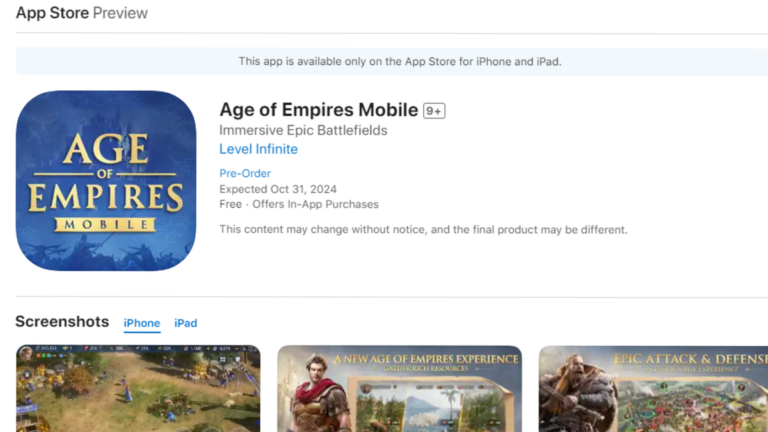The width and height of the screenshot is (768, 432).
Task: Click the app title 'Age of Empires Mobile'
Action: (x=318, y=110)
